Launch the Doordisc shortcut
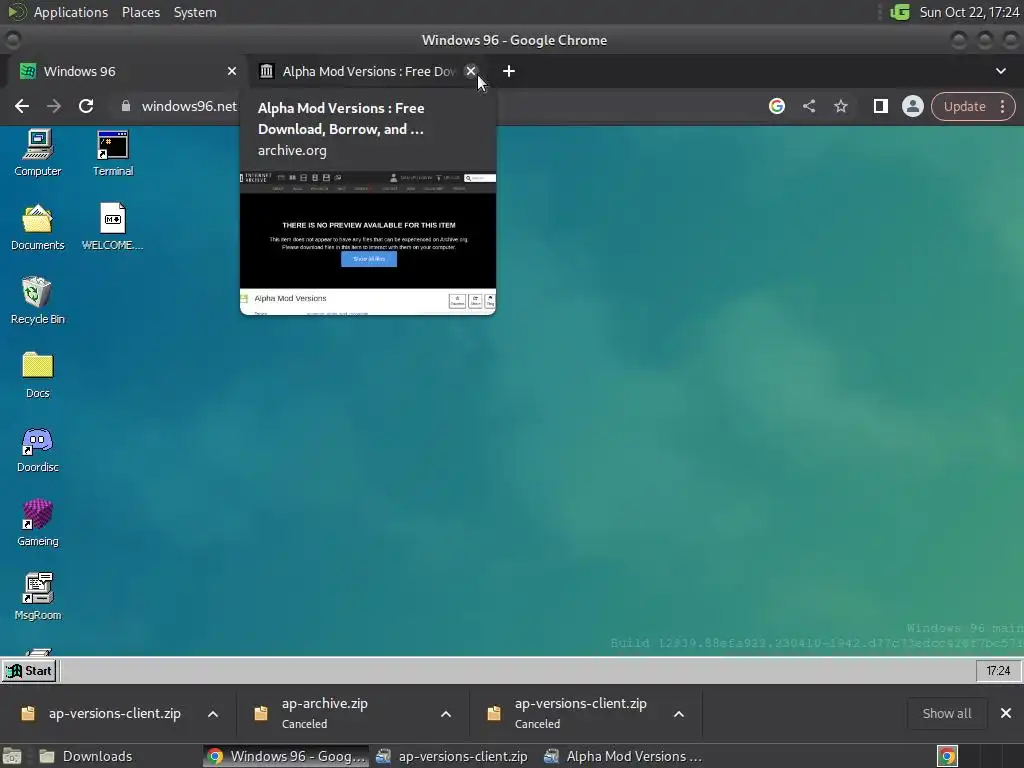Screen dimensions: 1024x768 38,449
